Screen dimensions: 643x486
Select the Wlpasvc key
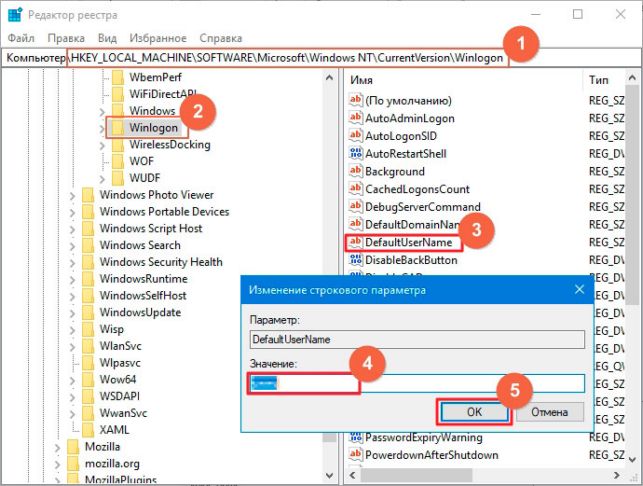click(120, 363)
